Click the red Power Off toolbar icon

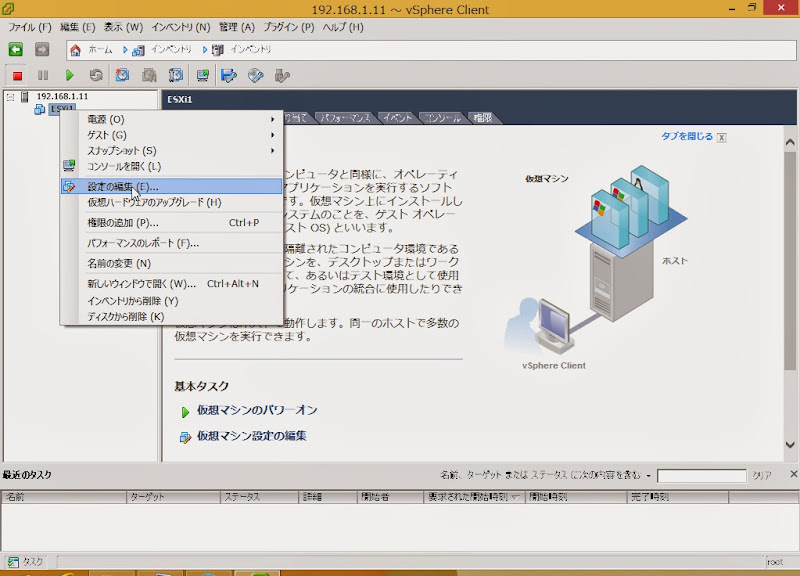17,76
